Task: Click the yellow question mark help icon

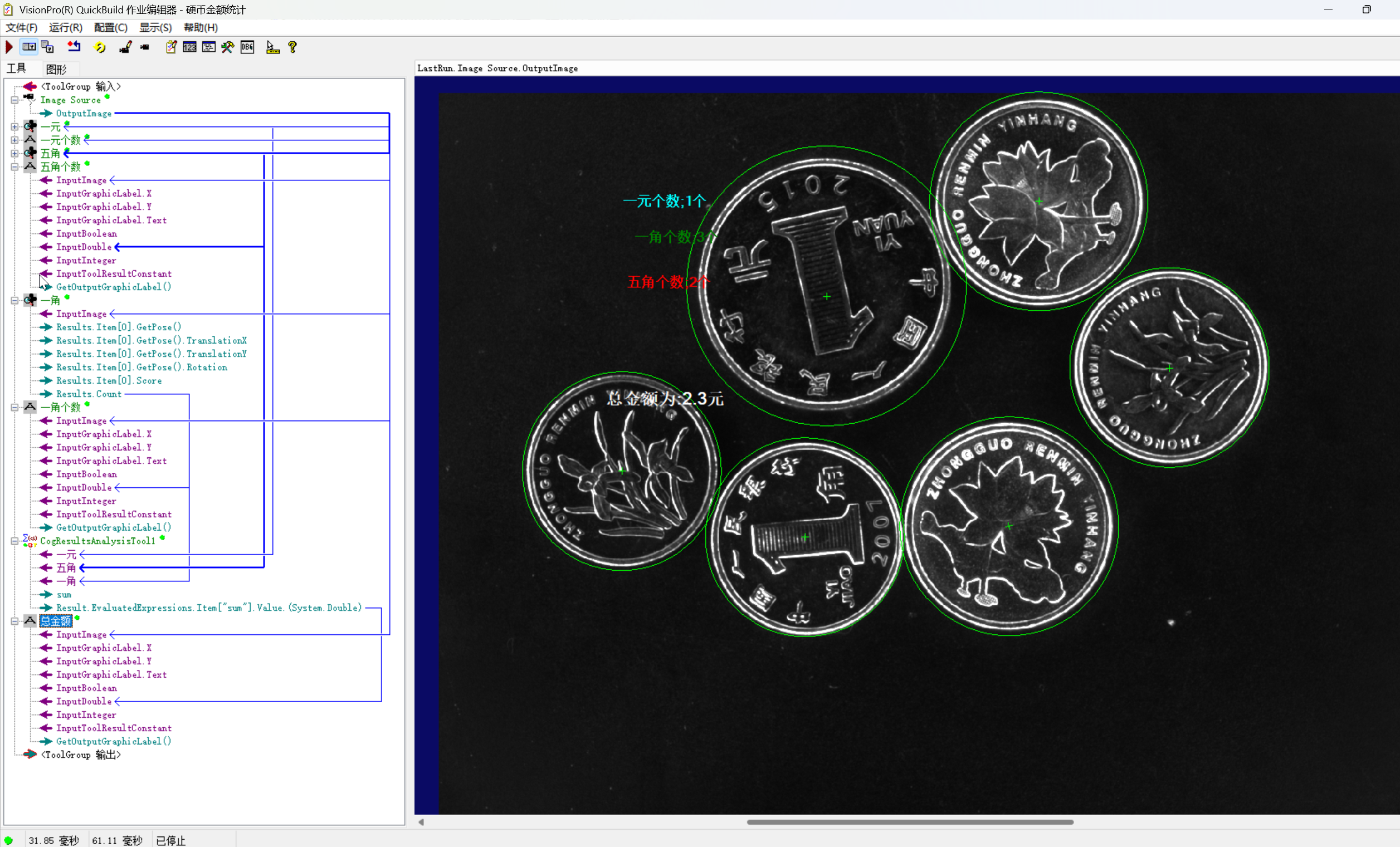Action: 292,47
